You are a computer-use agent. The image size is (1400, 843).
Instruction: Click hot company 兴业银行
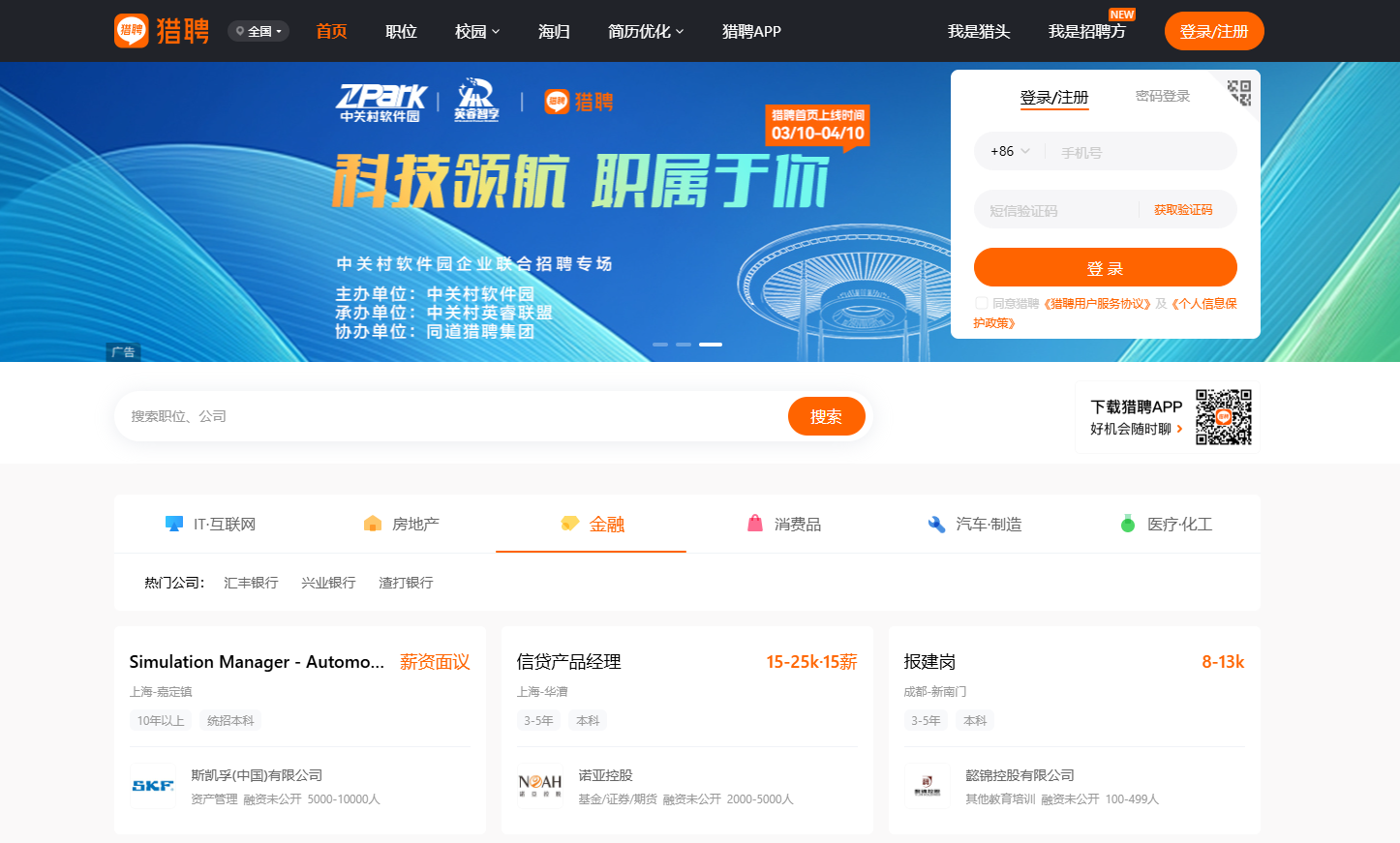(328, 583)
